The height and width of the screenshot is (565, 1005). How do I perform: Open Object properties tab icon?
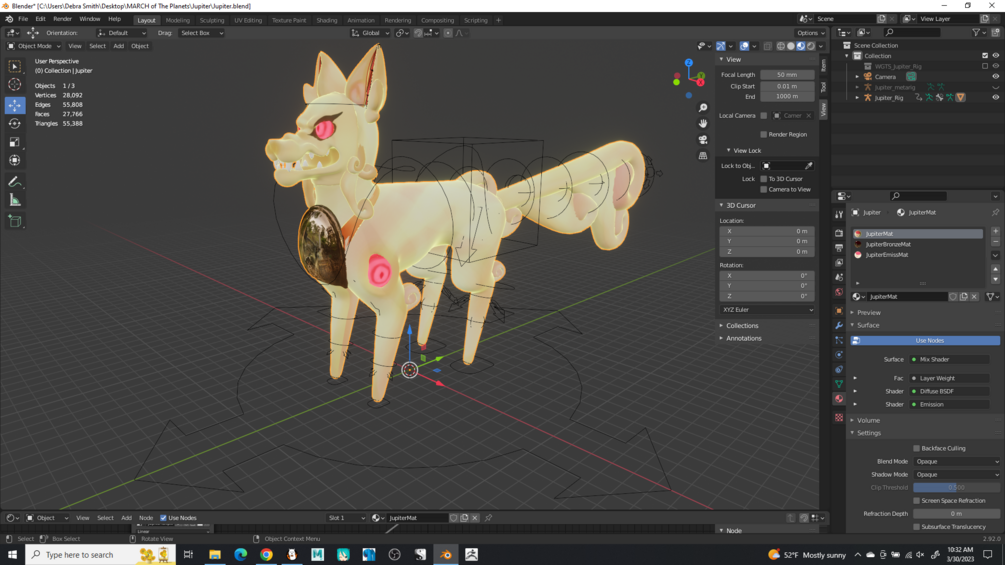pyautogui.click(x=839, y=311)
